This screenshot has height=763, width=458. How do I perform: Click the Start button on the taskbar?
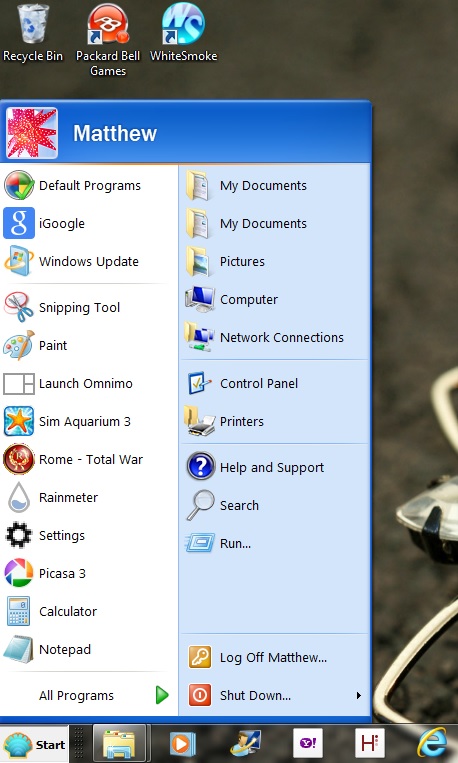[x=34, y=745]
